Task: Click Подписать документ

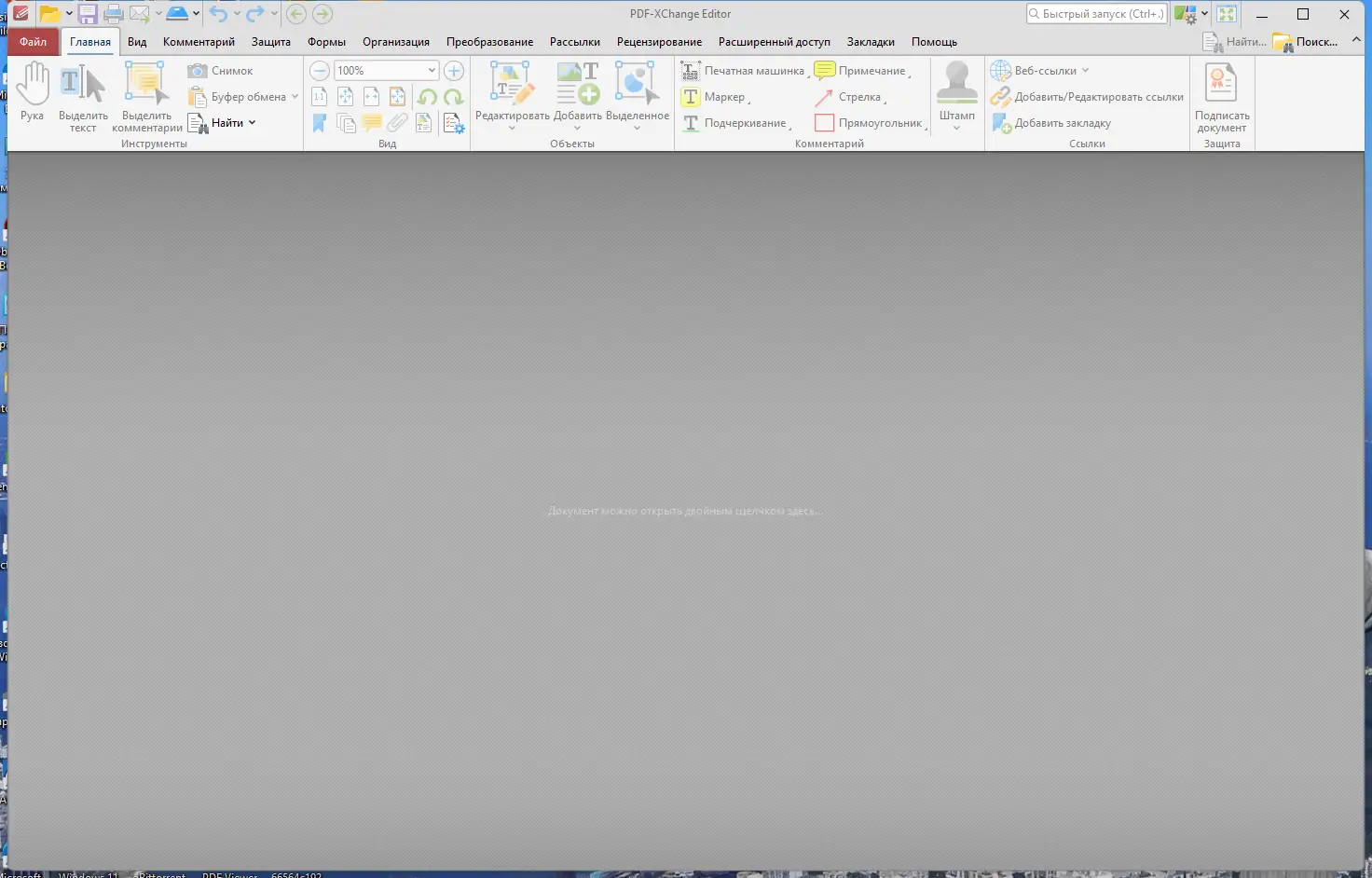Action: point(1222,98)
